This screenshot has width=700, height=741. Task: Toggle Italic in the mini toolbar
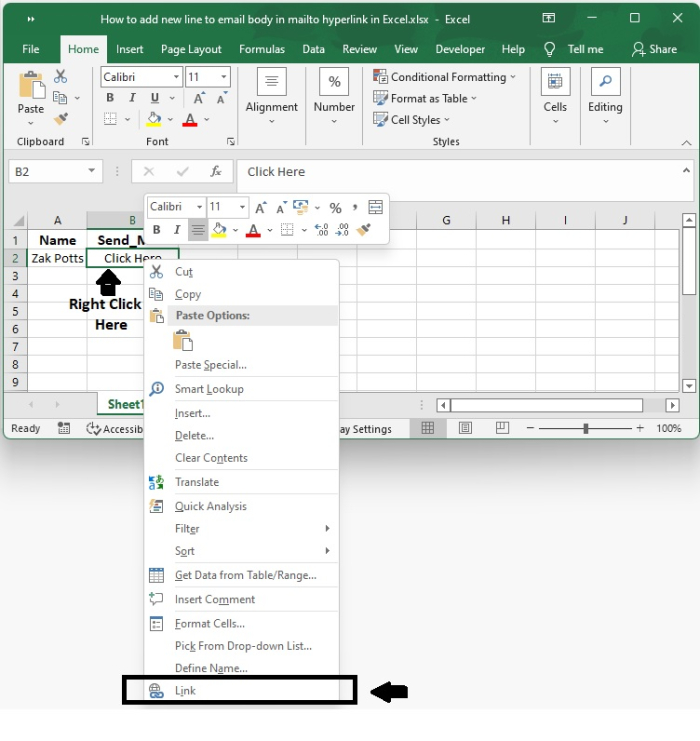coord(177,230)
